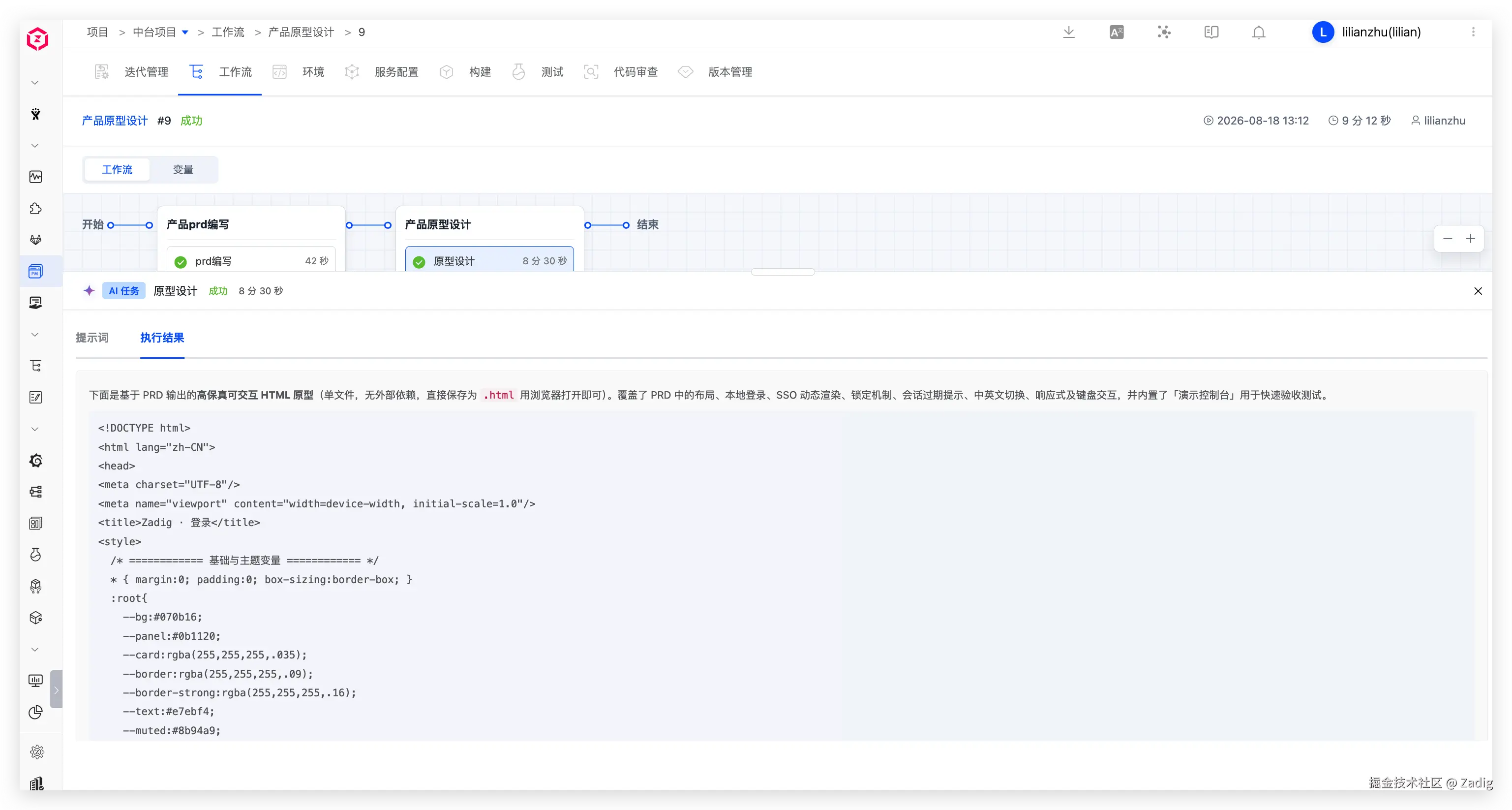Open the stacked dashboard panels sidebar icon

point(36,524)
